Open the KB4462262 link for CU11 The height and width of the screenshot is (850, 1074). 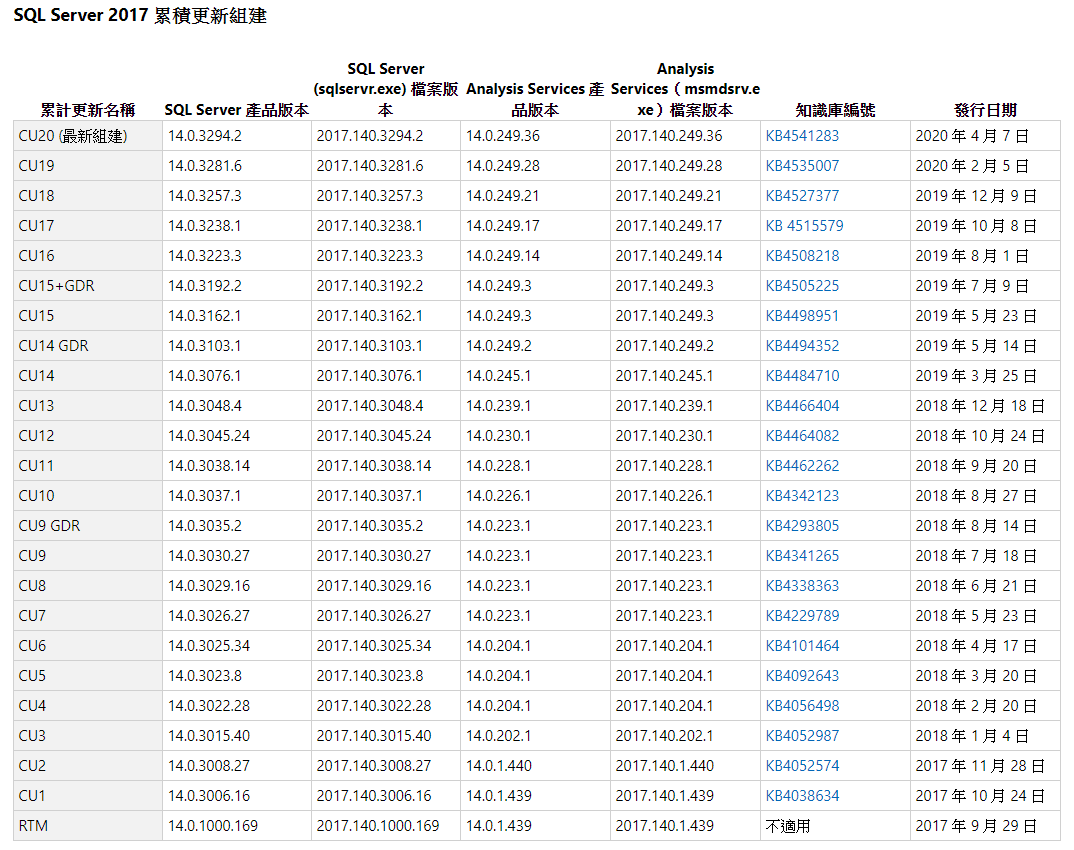click(x=802, y=466)
